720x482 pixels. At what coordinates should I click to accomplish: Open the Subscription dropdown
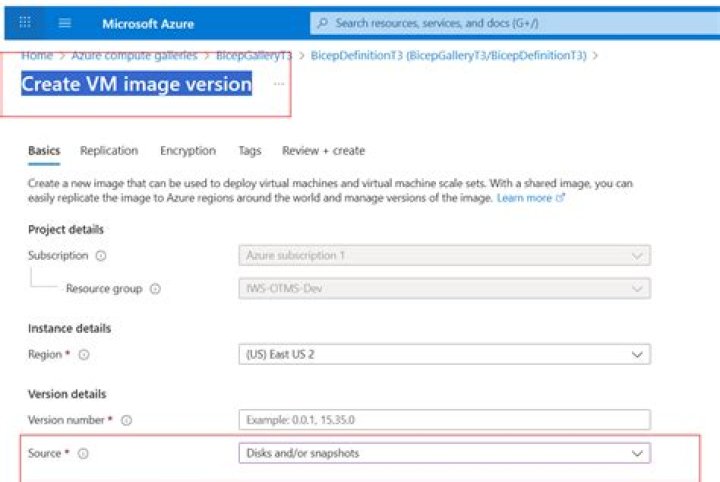(444, 256)
